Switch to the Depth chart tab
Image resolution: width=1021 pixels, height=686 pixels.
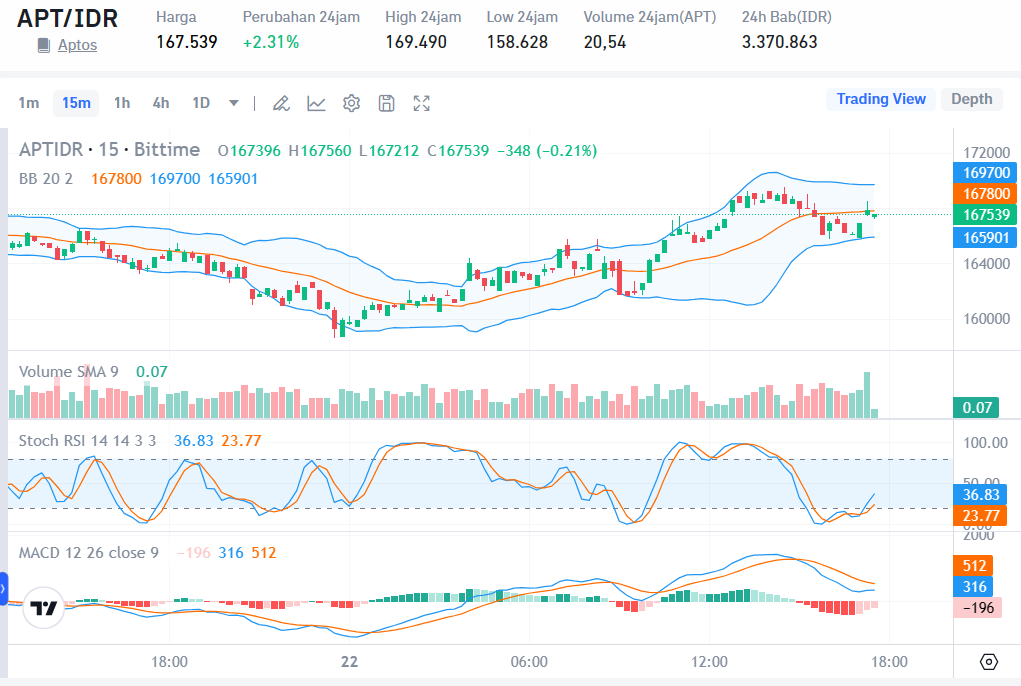(971, 99)
